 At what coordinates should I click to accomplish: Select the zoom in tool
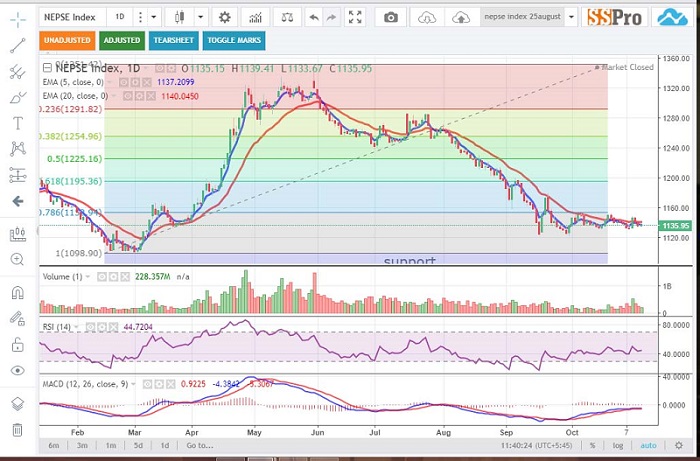pos(18,259)
